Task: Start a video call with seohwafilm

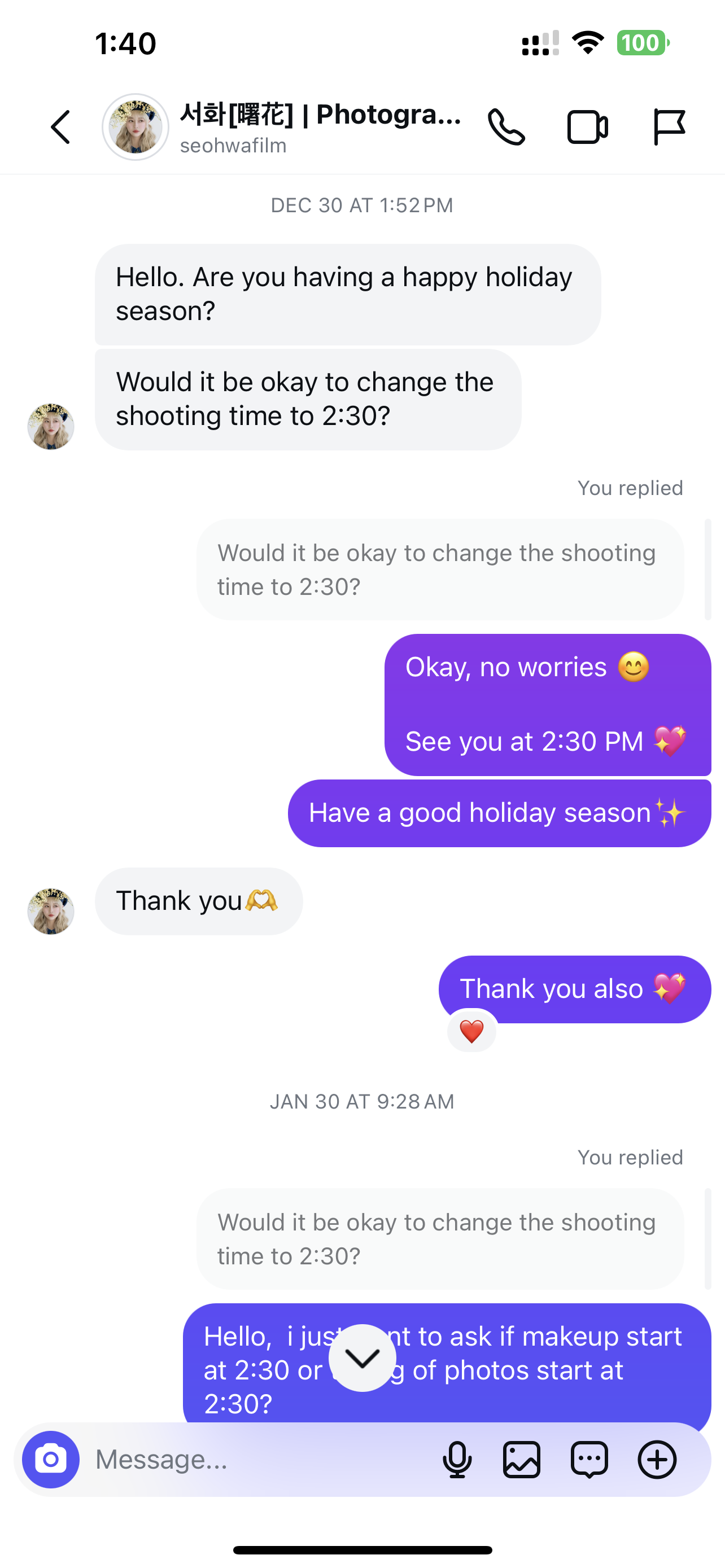Action: click(587, 127)
